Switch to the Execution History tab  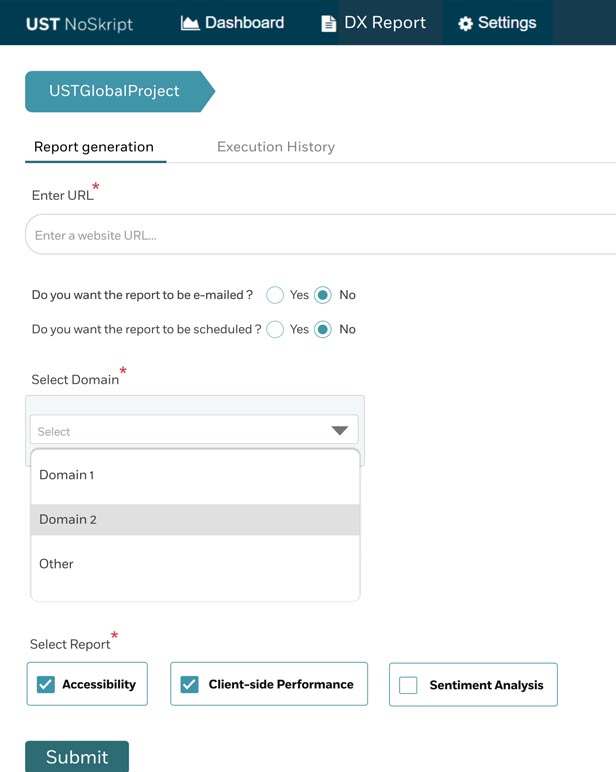[x=276, y=147]
